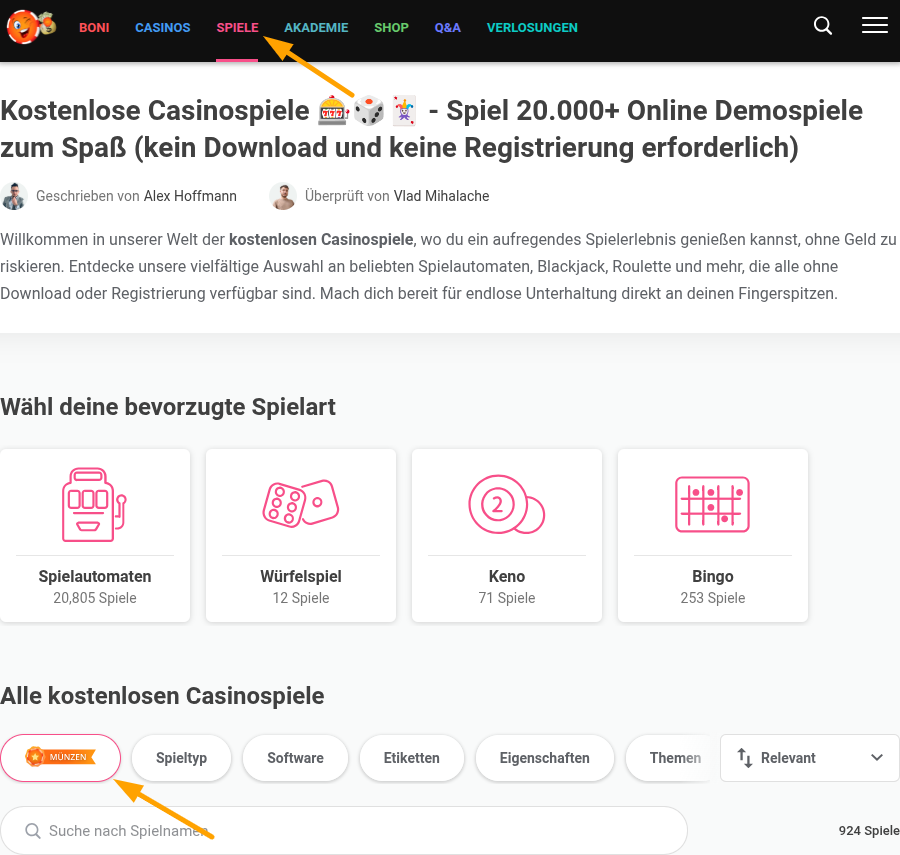Click the dice Würfelspiel icon
900x855 pixels.
pyautogui.click(x=301, y=503)
